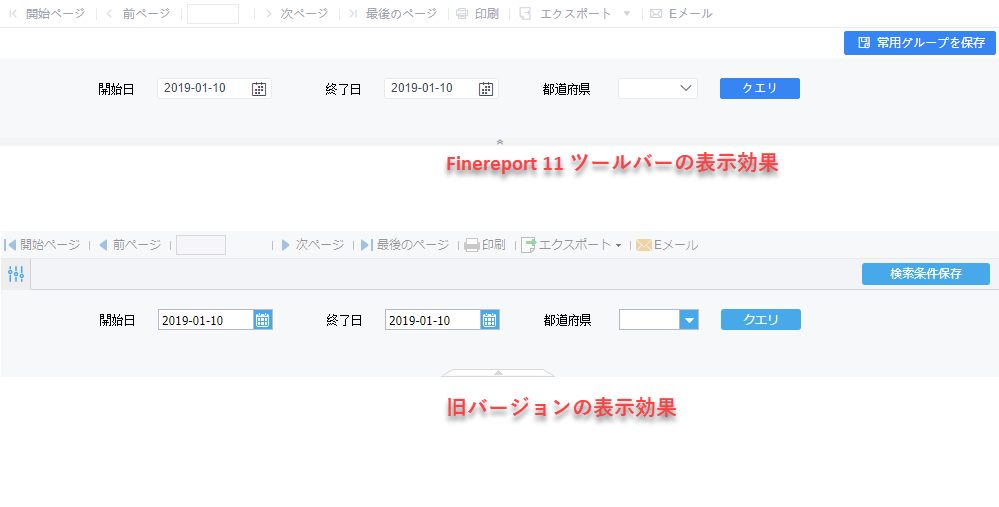
Task: Open the 終了日 calendar picker in Finereport 11 panel
Action: tap(485, 89)
